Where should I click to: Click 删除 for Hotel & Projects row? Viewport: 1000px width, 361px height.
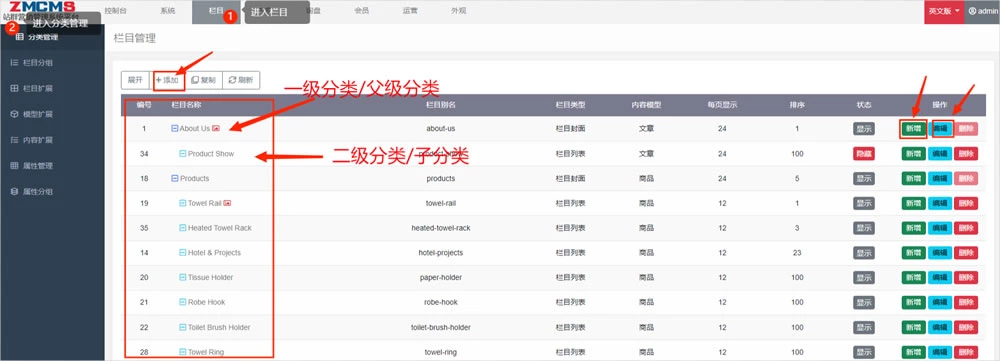click(x=966, y=253)
